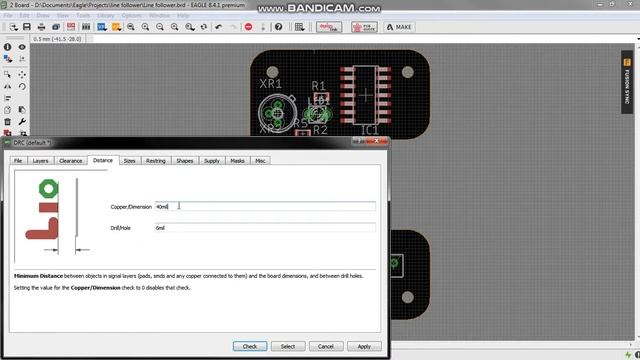Select the Info tool in left toolbar
The image size is (640, 360).
click(x=7, y=47)
